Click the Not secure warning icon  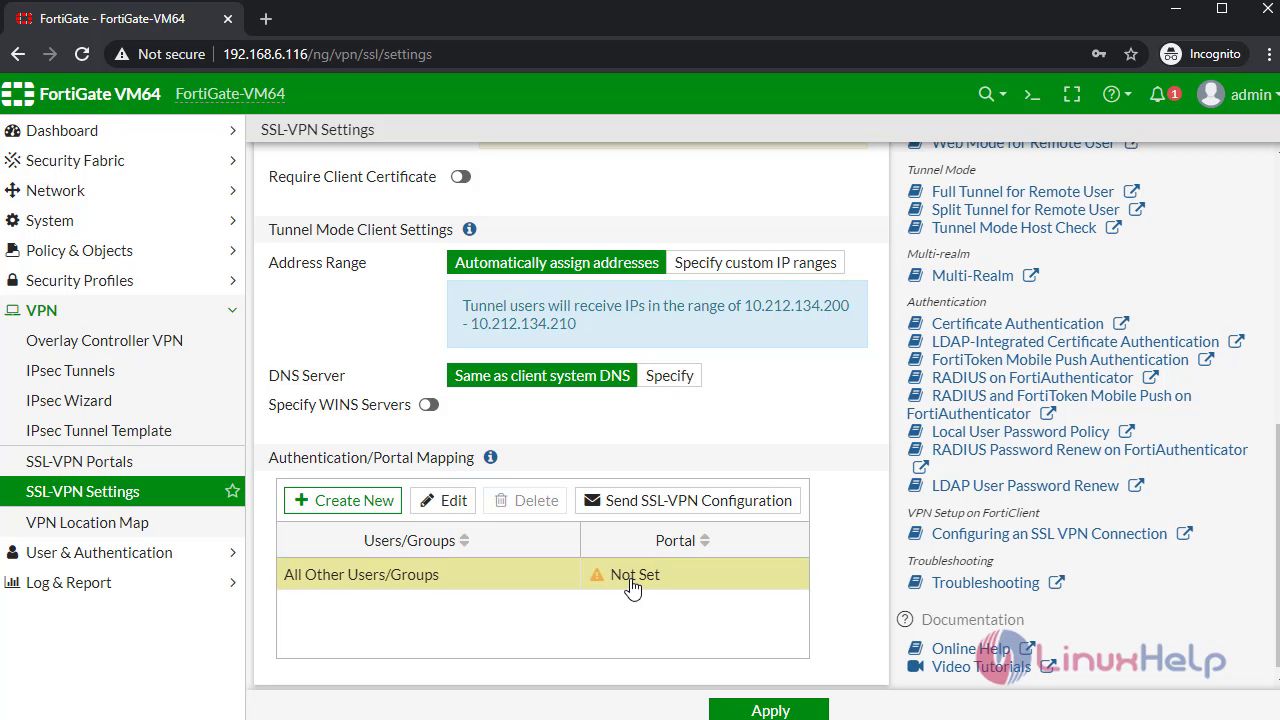click(x=122, y=54)
